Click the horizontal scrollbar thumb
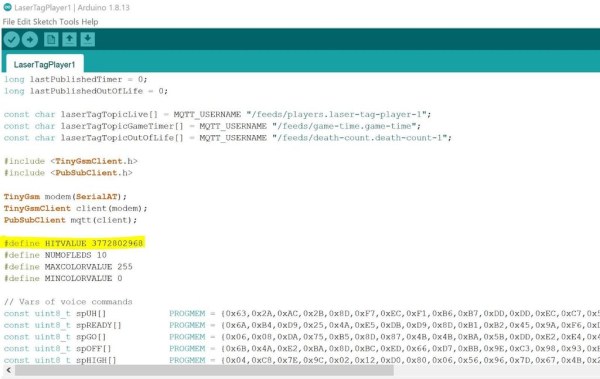The width and height of the screenshot is (600, 379). [x=204, y=370]
